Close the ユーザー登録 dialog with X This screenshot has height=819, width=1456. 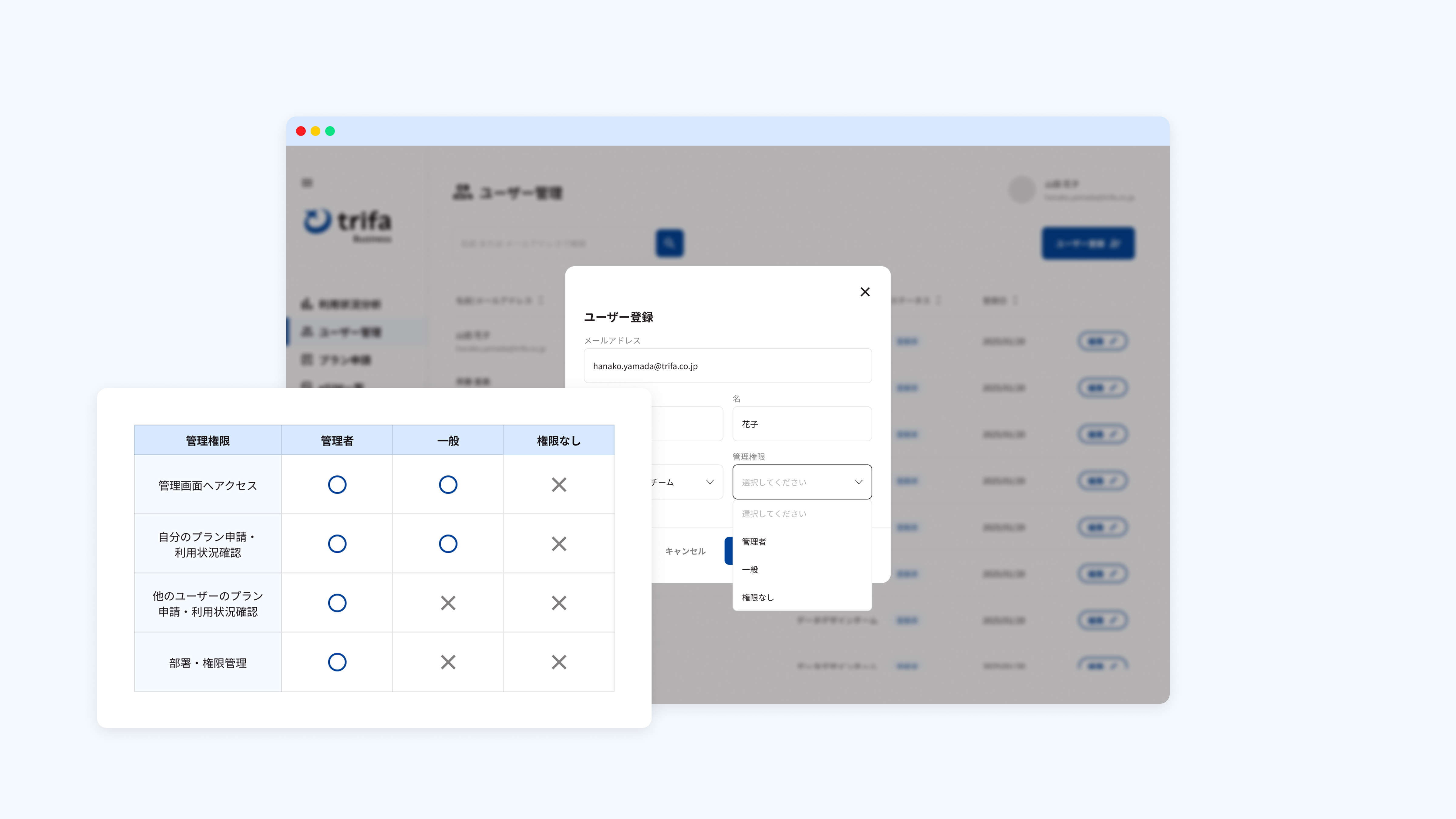pyautogui.click(x=865, y=292)
